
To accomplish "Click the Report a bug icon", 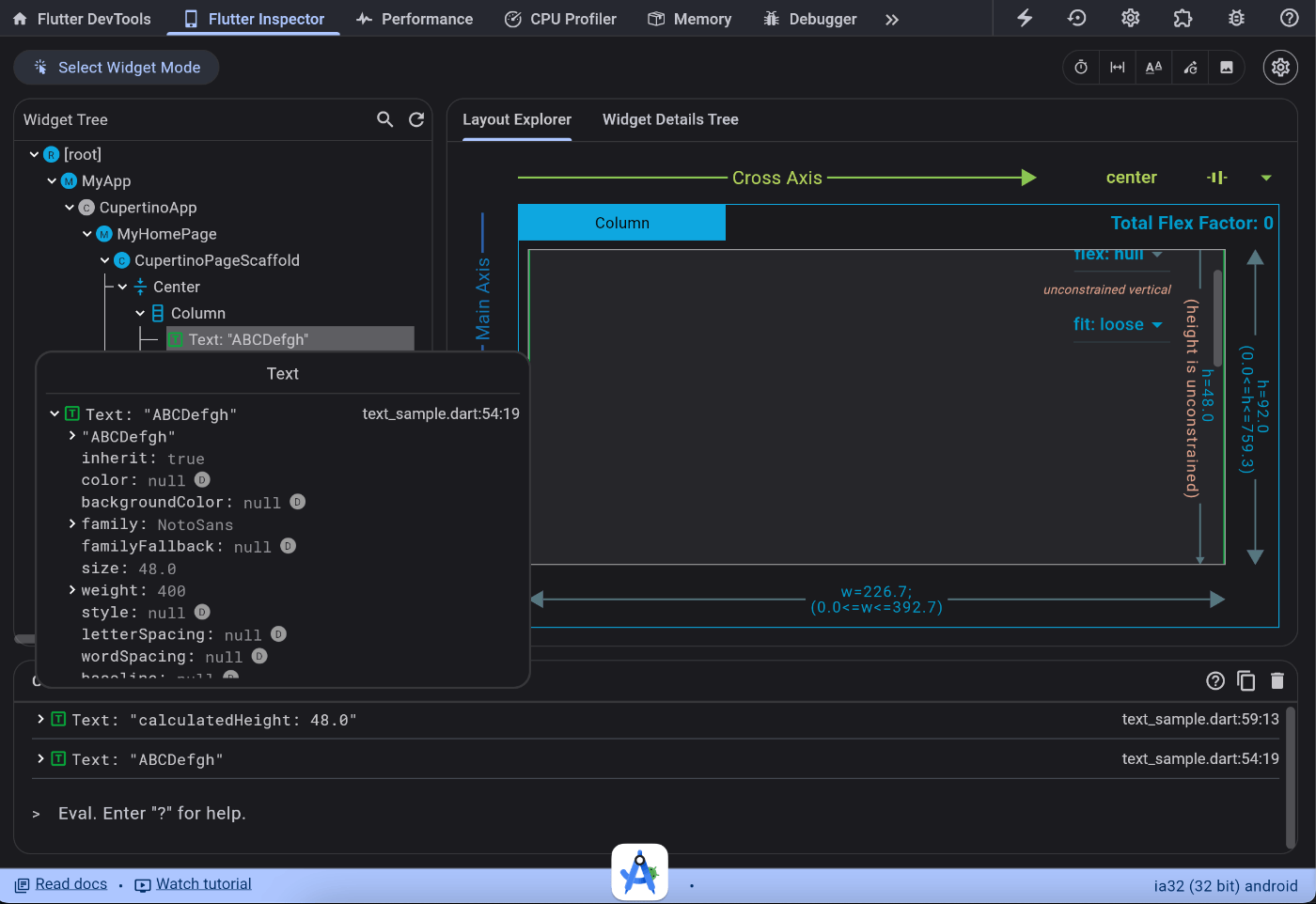I will 1236,18.
